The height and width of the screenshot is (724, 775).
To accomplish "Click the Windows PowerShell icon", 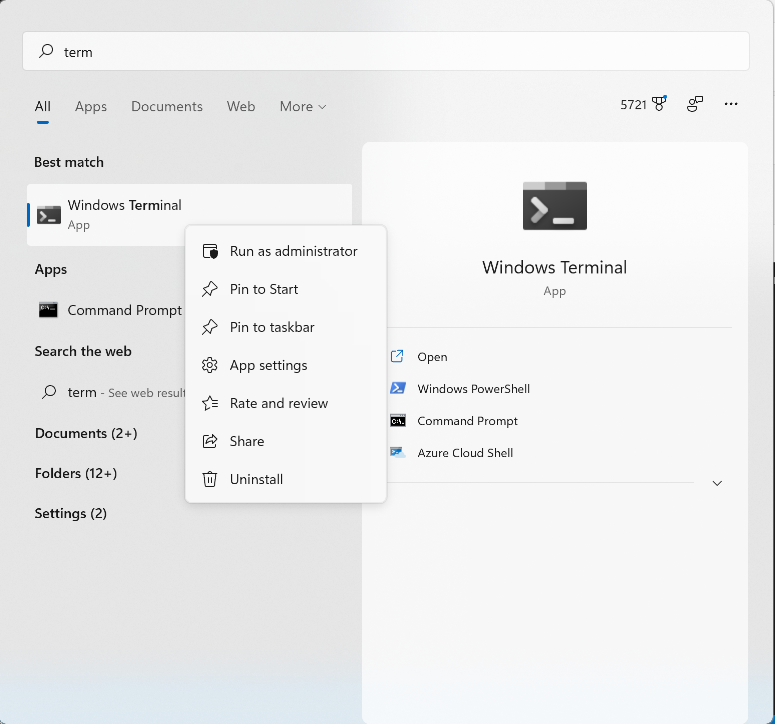I will [x=398, y=388].
